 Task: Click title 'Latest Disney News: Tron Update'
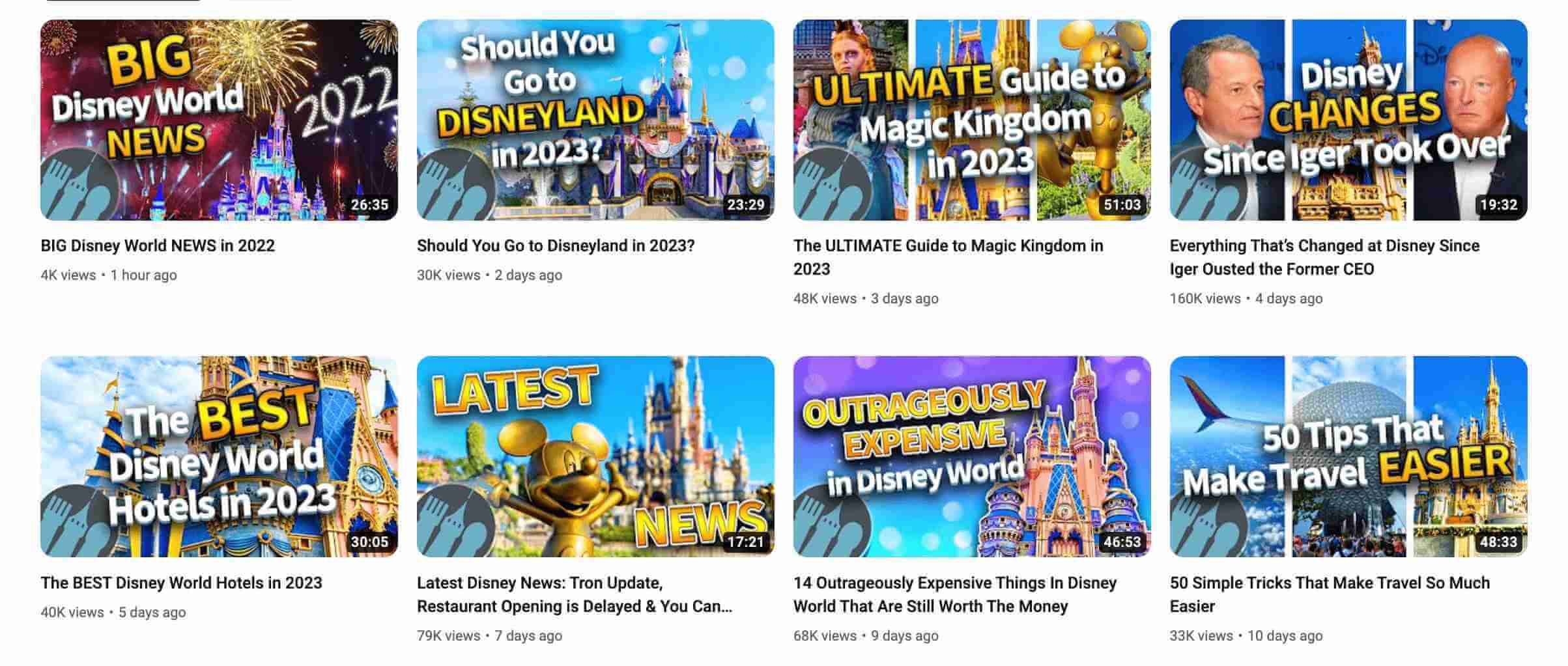coord(575,594)
